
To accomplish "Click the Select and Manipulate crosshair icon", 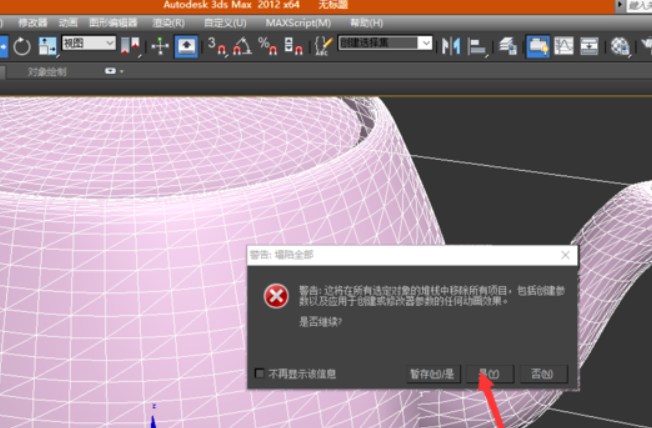I will [160, 46].
